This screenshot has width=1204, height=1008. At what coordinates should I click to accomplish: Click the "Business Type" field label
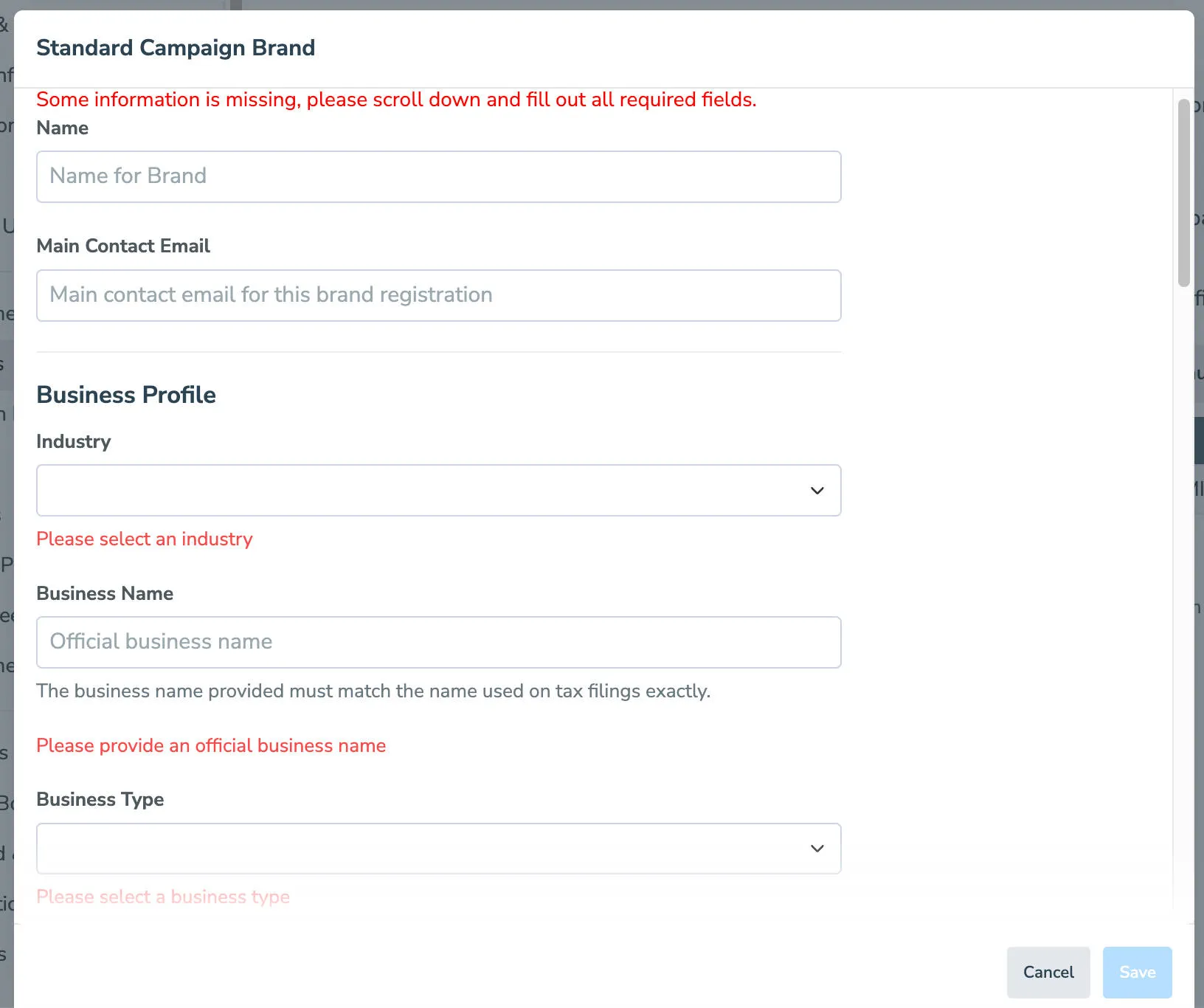pos(100,799)
